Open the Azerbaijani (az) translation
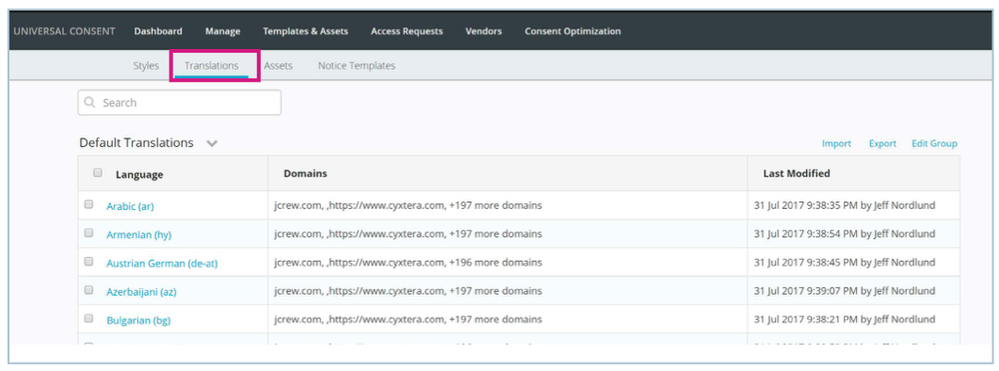The width and height of the screenshot is (999, 371). click(141, 292)
